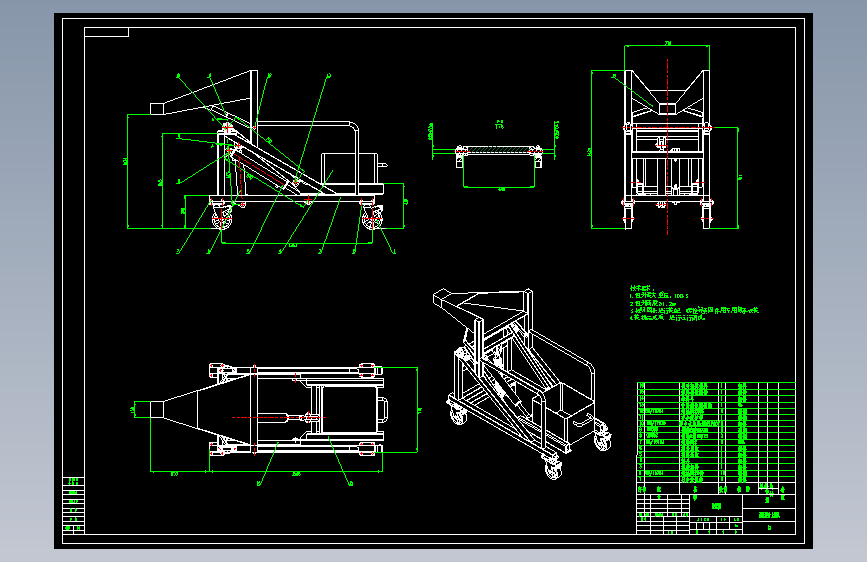This screenshot has width=867, height=562.
Task: Click the revision strip on the left sheet border
Action: tap(74, 504)
